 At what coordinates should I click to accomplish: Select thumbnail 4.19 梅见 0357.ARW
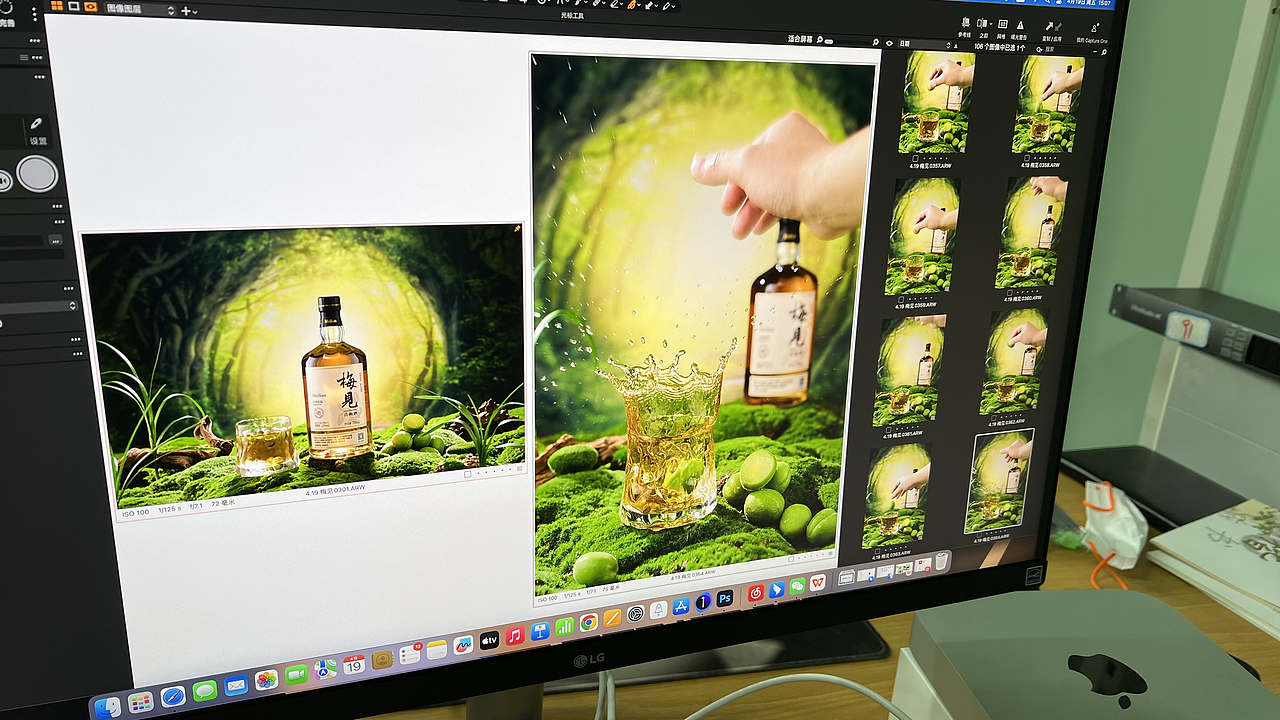tap(935, 102)
